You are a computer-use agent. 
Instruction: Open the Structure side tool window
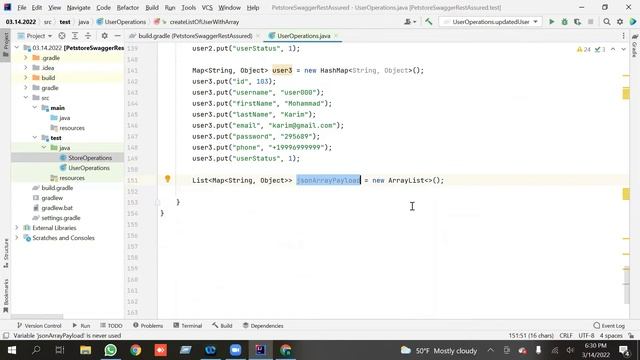pos(6,253)
